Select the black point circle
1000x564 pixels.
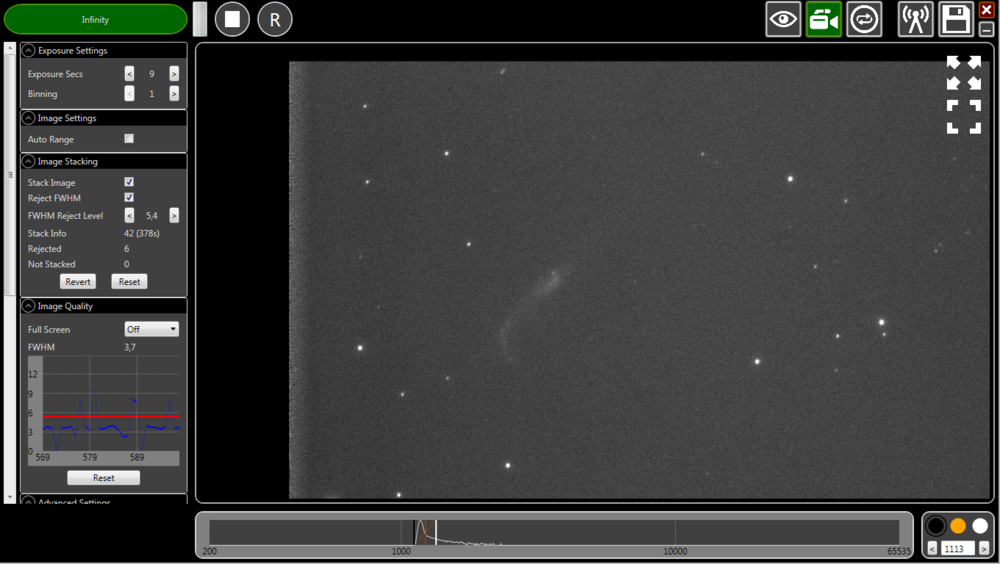point(936,526)
